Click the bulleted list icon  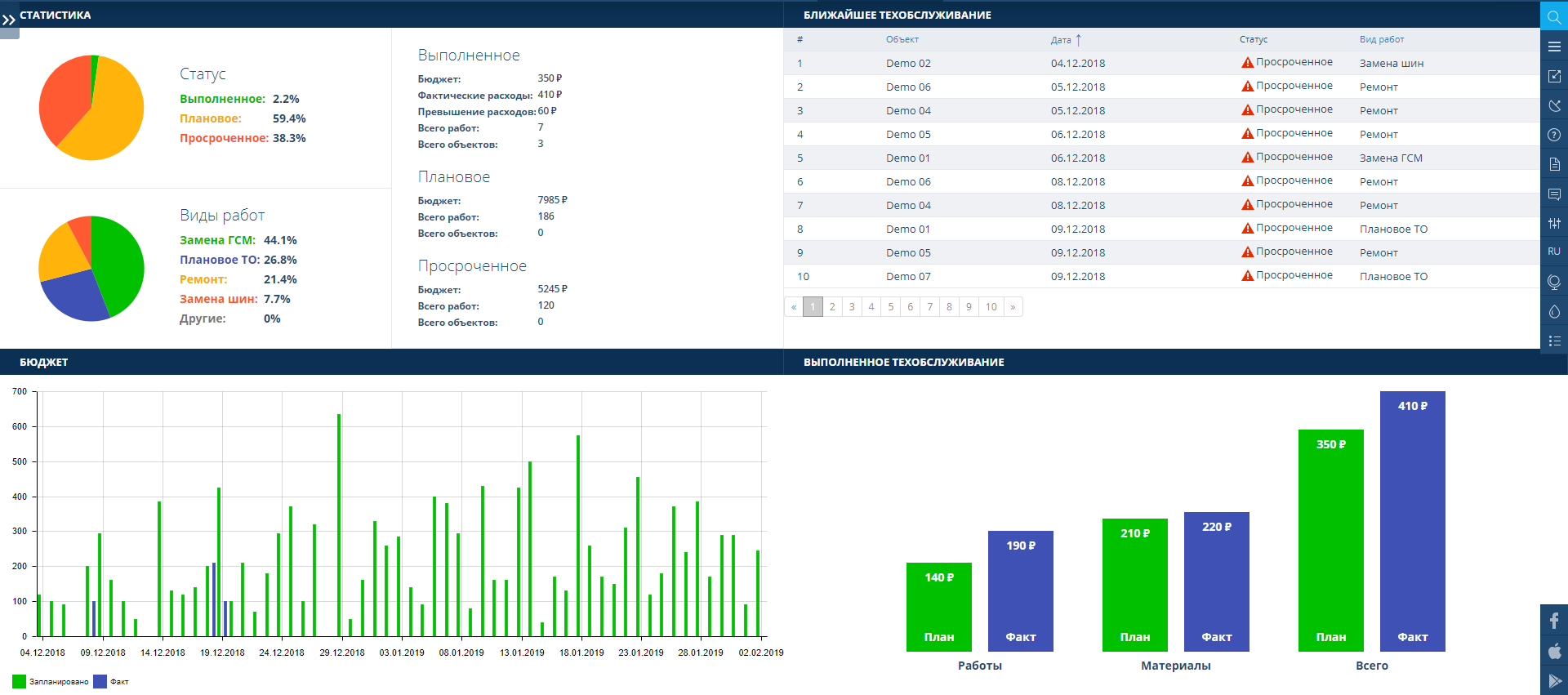click(x=1554, y=341)
